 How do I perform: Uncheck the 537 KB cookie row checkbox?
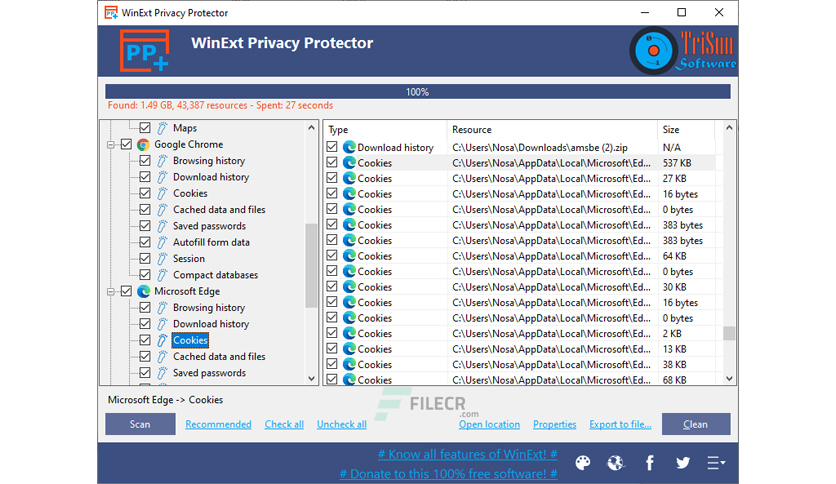pyautogui.click(x=332, y=162)
